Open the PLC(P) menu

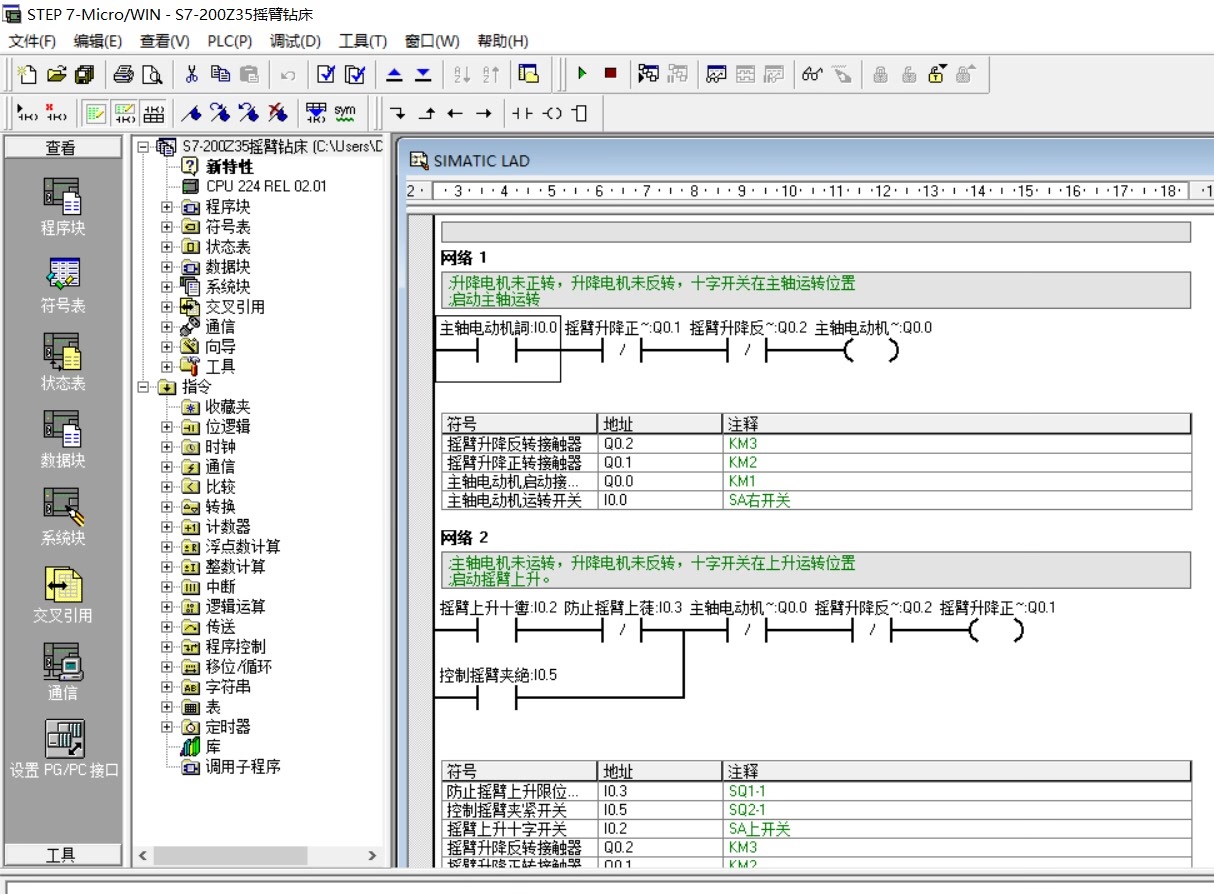pos(230,41)
